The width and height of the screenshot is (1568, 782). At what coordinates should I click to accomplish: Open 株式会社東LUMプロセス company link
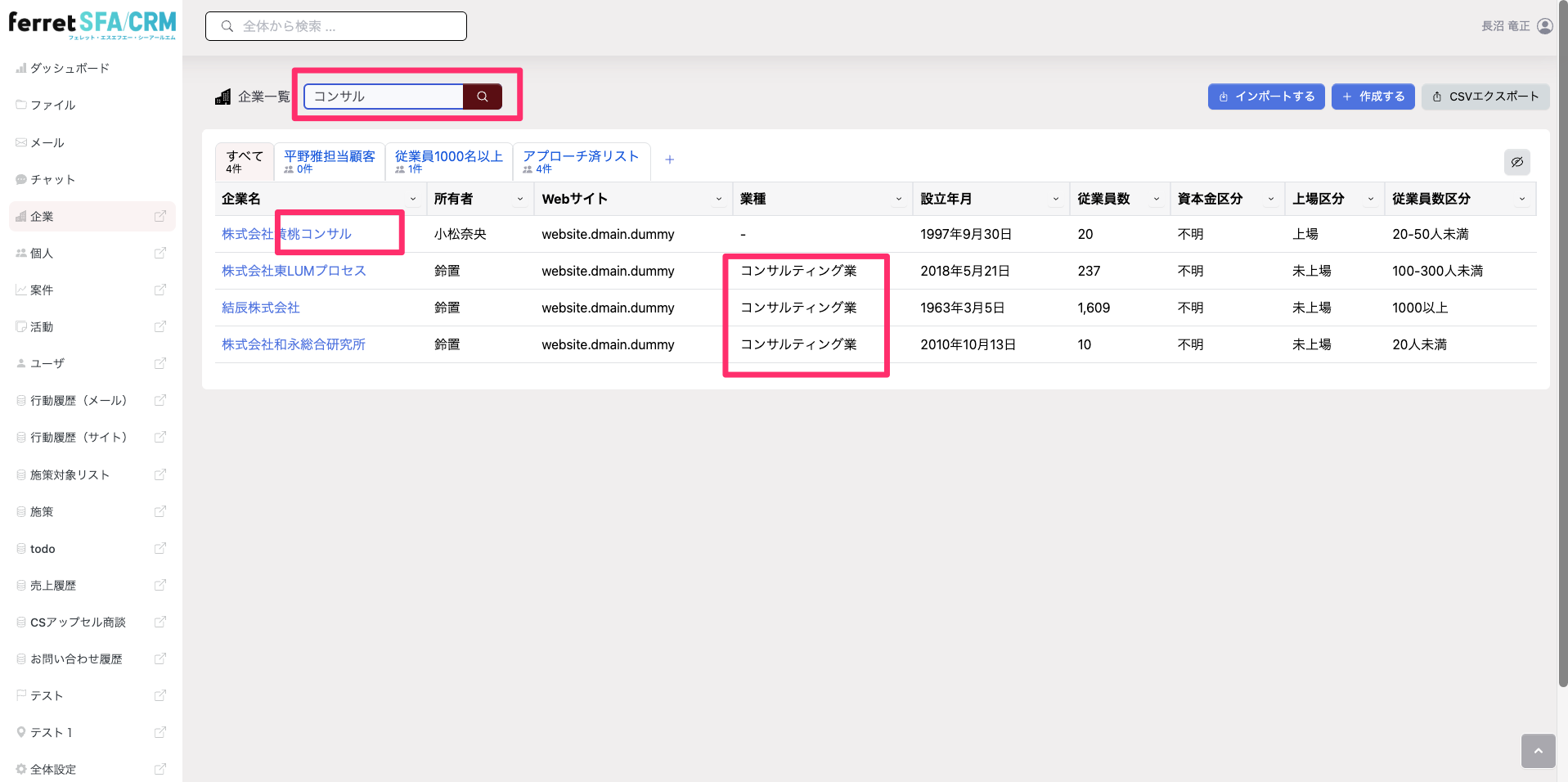294,271
